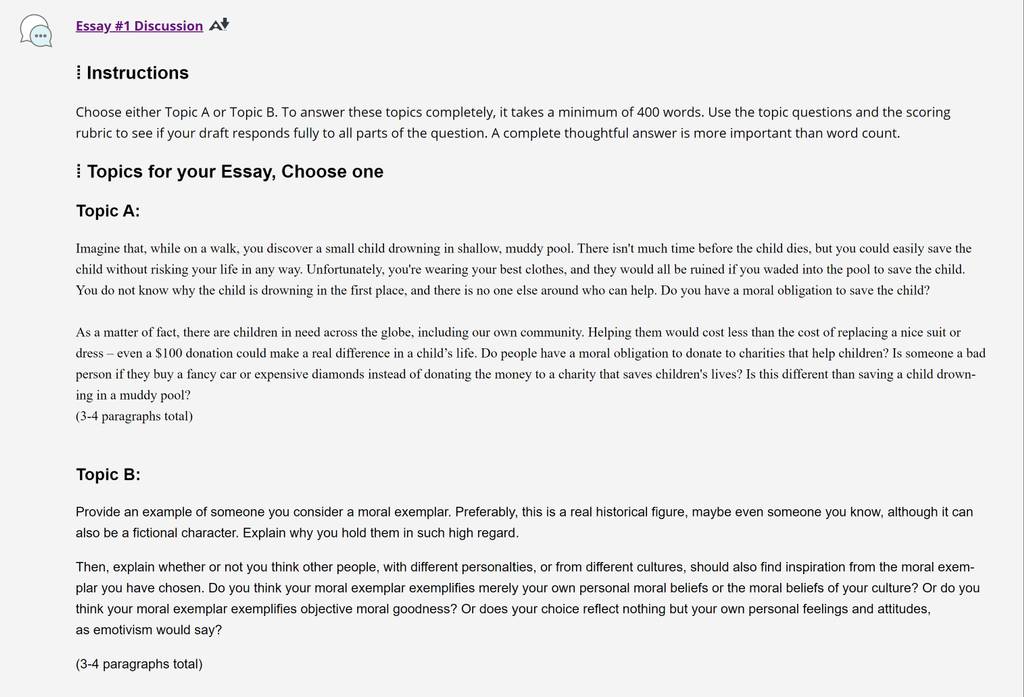This screenshot has width=1024, height=697.
Task: Click paragraph starting 'Then, explain whether or not'
Action: [528, 598]
